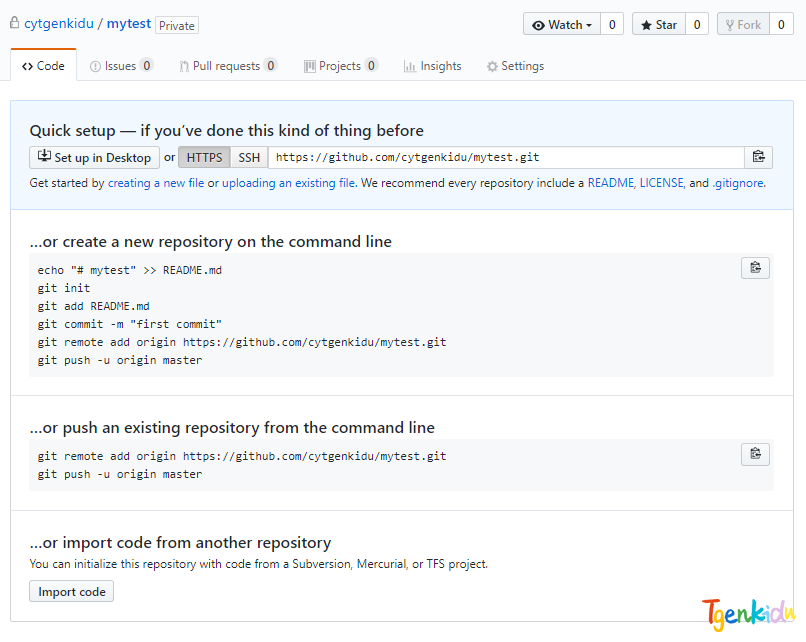Open the repository Settings tab
This screenshot has height=642, width=806.
[x=515, y=66]
